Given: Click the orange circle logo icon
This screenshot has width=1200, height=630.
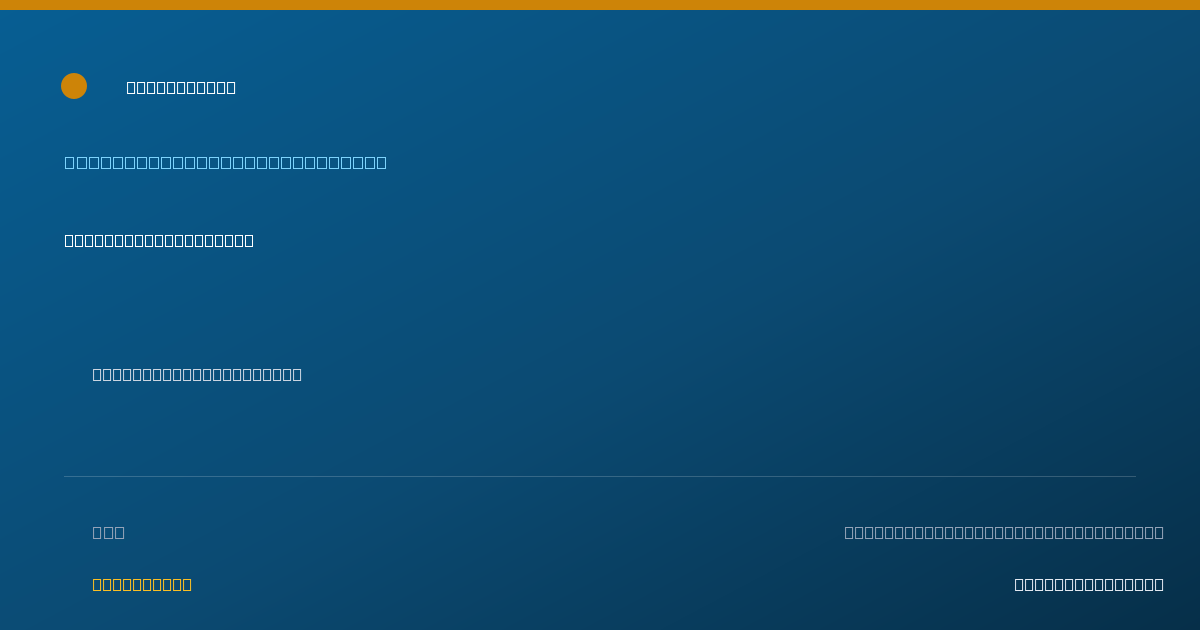Looking at the screenshot, I should (74, 86).
